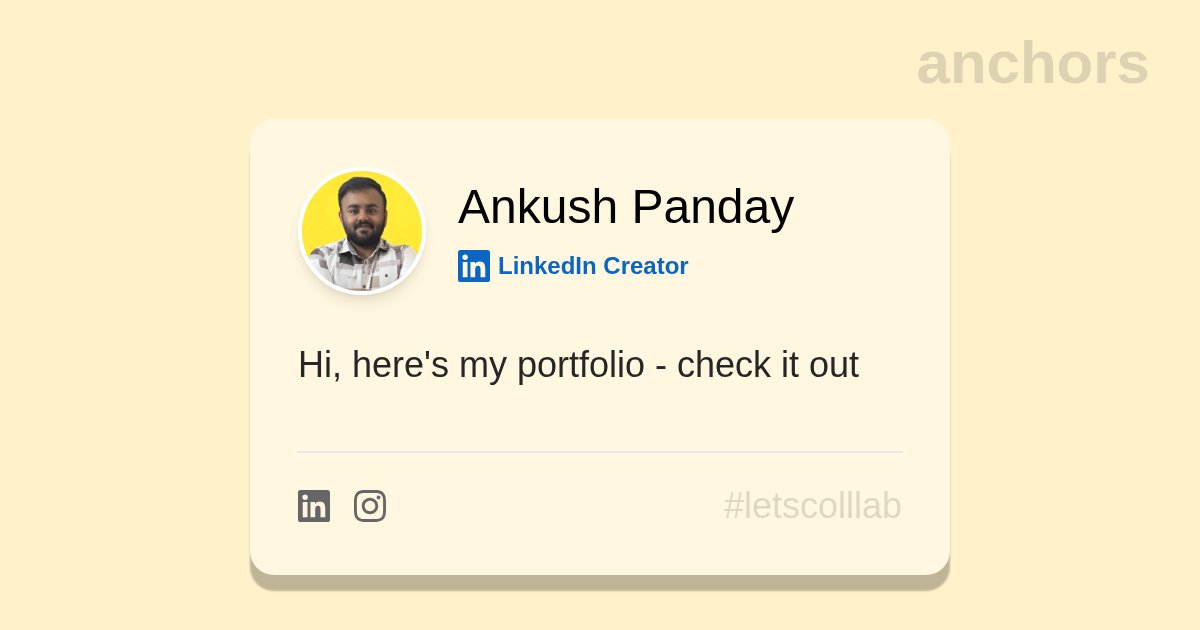Click the anchors logo text
Viewport: 1200px width, 630px height.
1032,64
